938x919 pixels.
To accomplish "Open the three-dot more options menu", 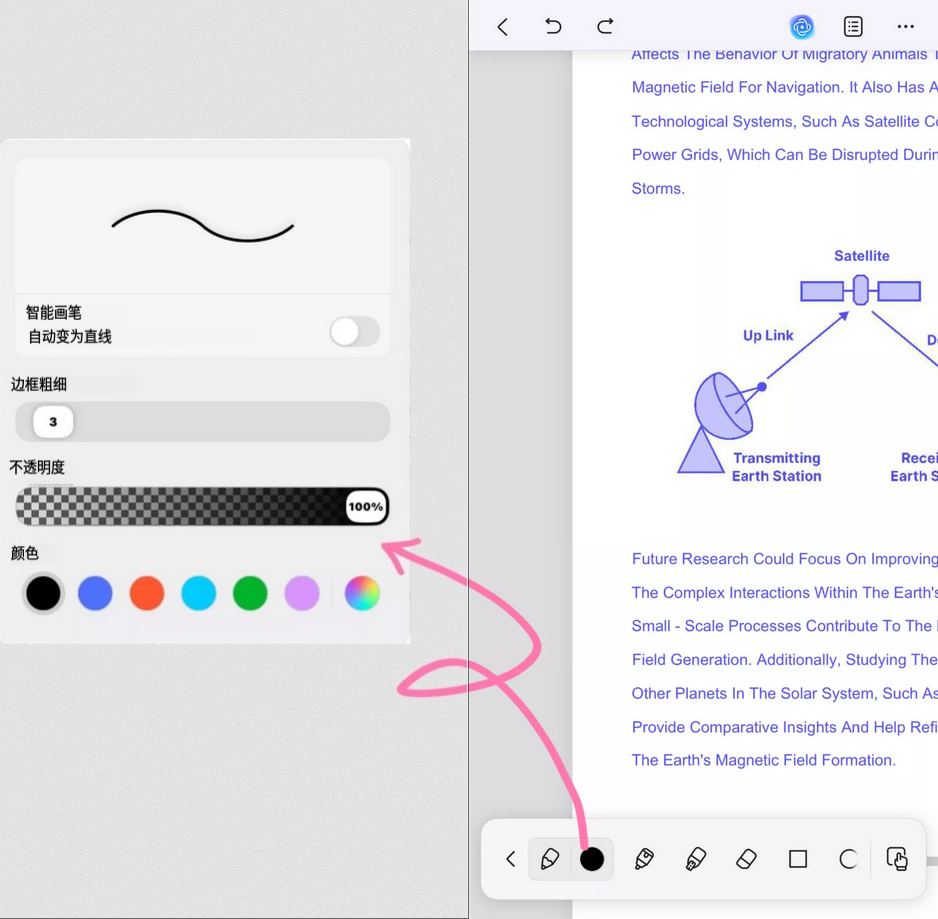I will (905, 27).
